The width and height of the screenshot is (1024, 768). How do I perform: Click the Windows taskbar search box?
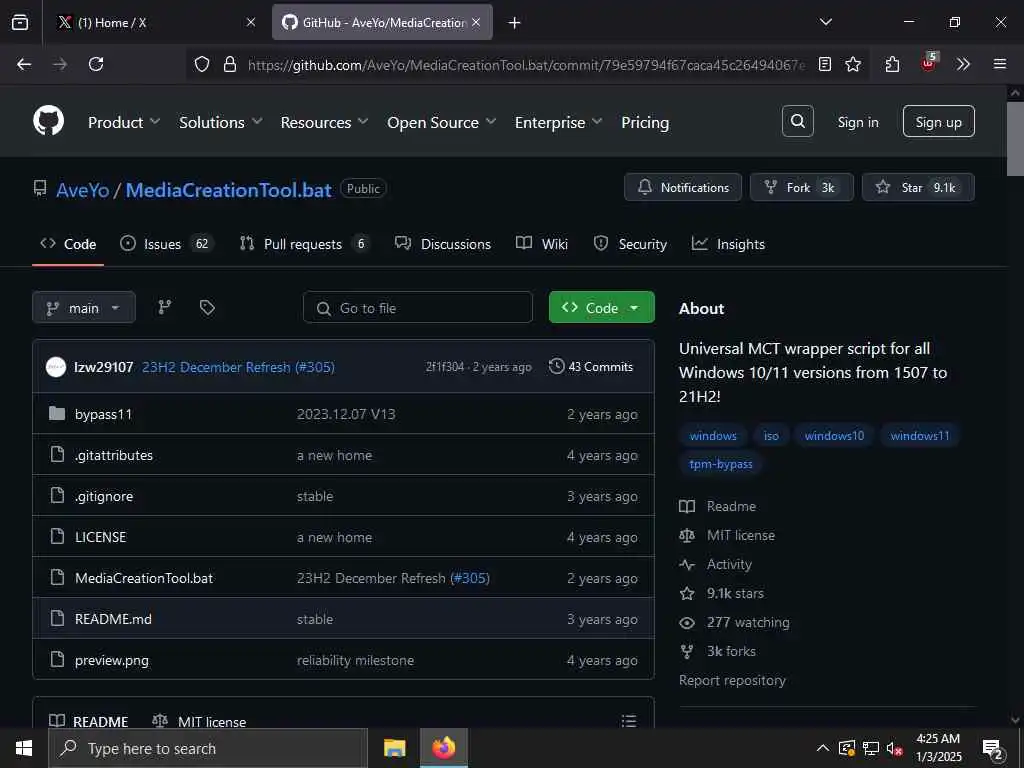[208, 748]
